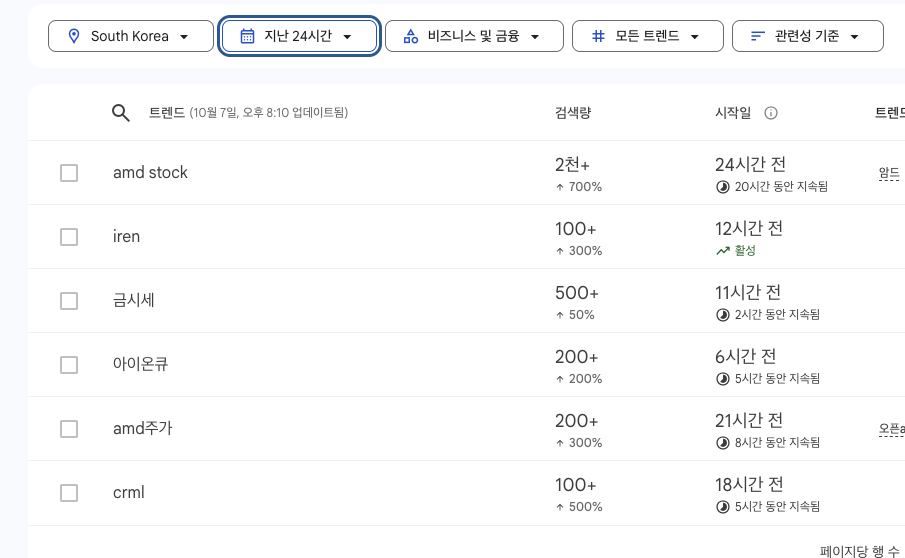Expand the 지난 24시간 time range dropdown arrow

tap(347, 37)
